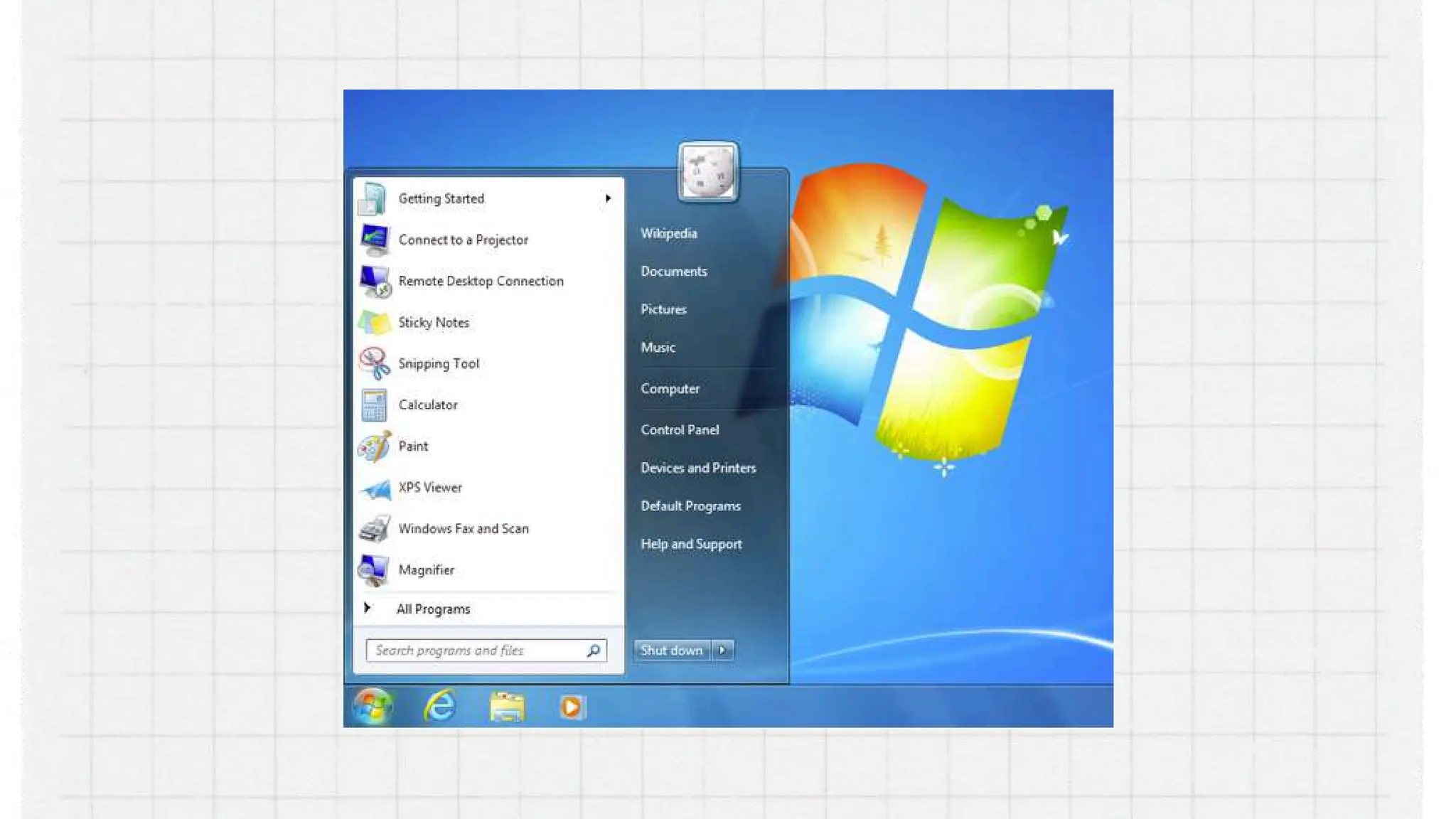Click the user account picture thumbnail
Image resolution: width=1456 pixels, height=819 pixels.
pyautogui.click(x=707, y=172)
